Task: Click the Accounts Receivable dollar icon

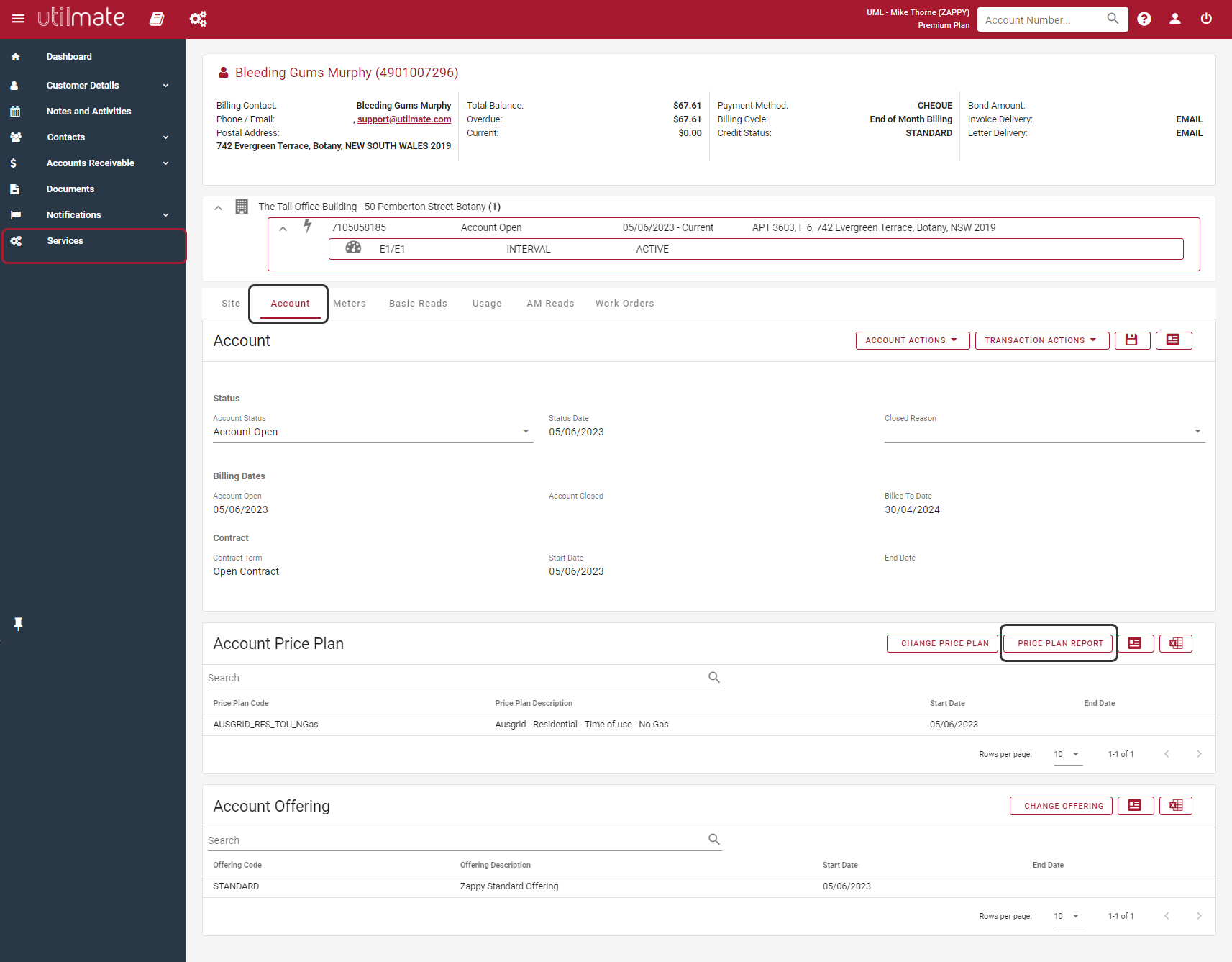Action: 14,163
